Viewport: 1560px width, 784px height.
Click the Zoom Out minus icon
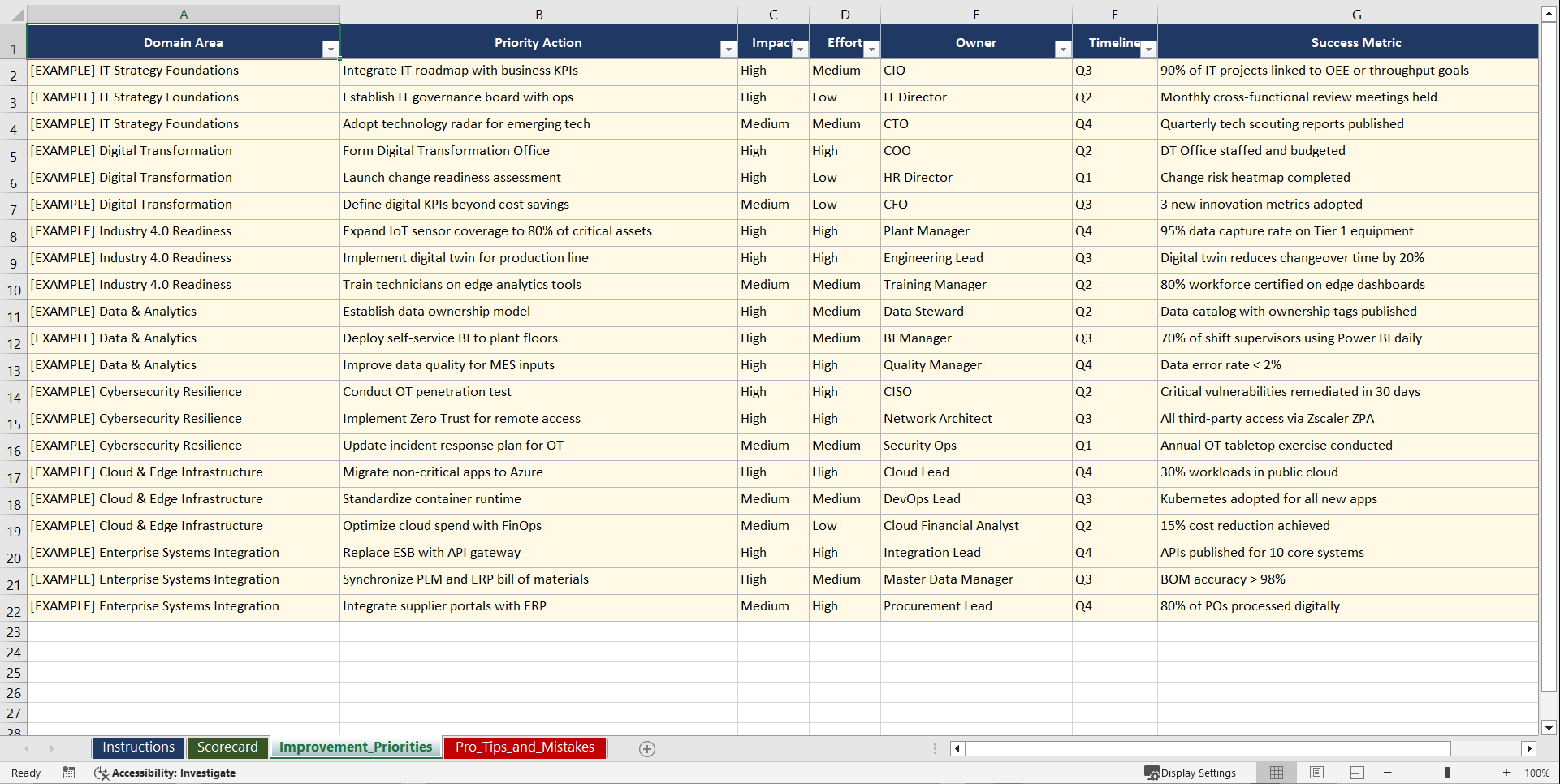click(x=1388, y=773)
